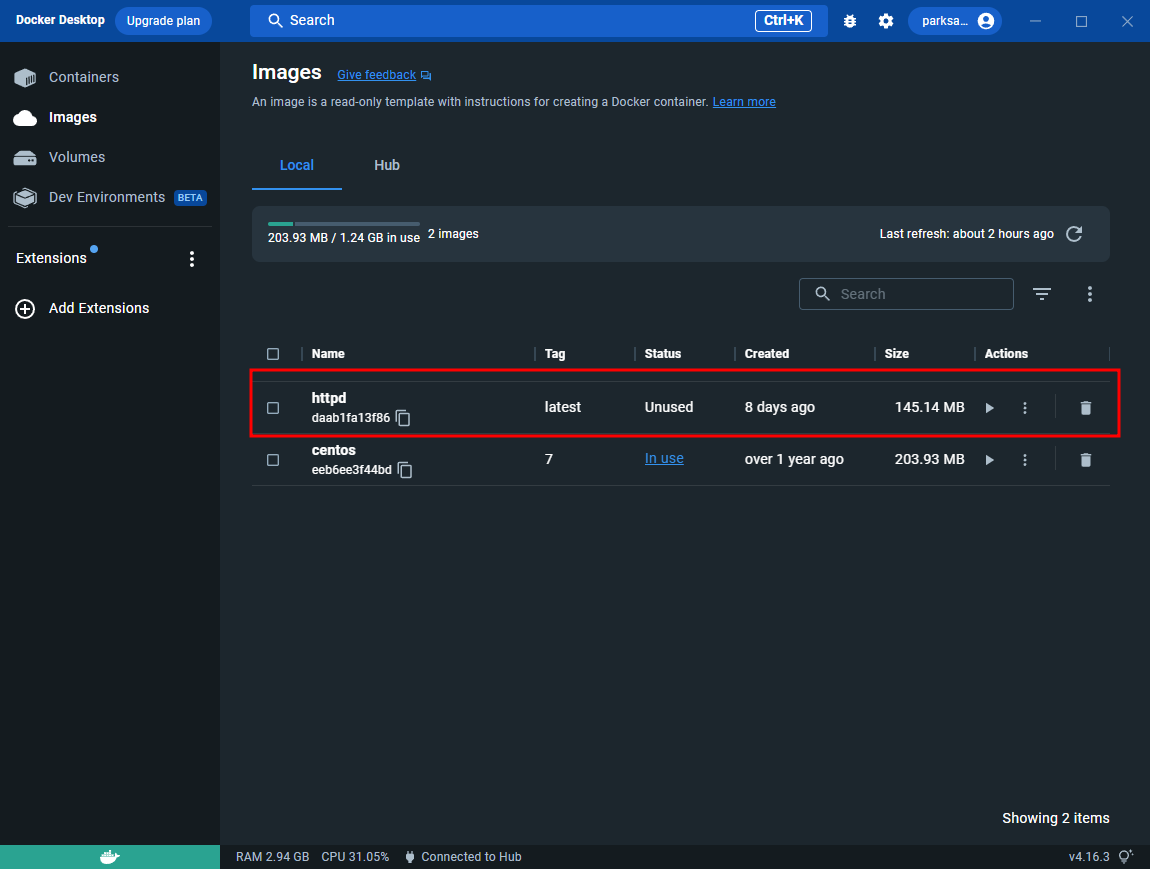Switch to the Local tab

coord(297,166)
